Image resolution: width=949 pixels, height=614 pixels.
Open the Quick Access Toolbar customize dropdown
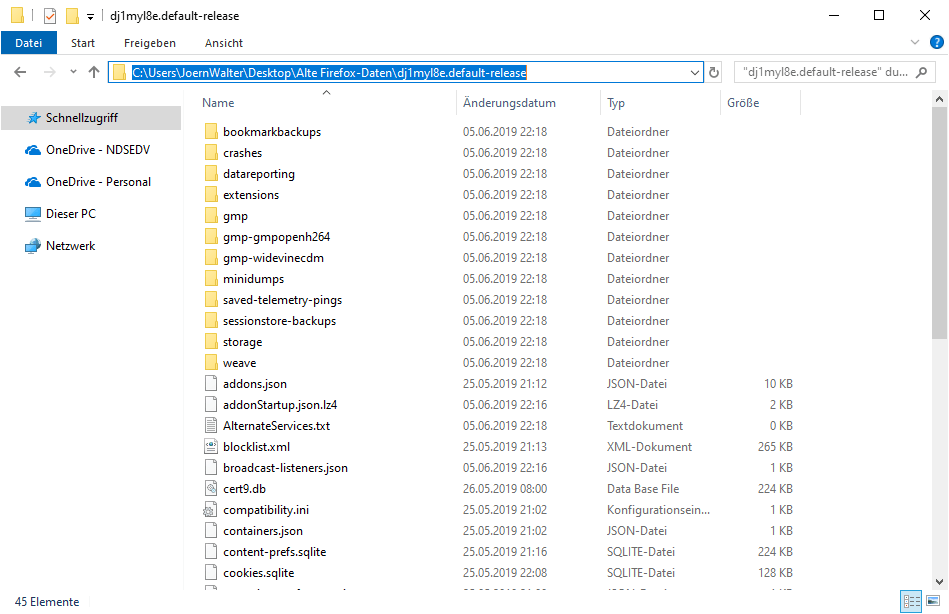click(x=90, y=16)
